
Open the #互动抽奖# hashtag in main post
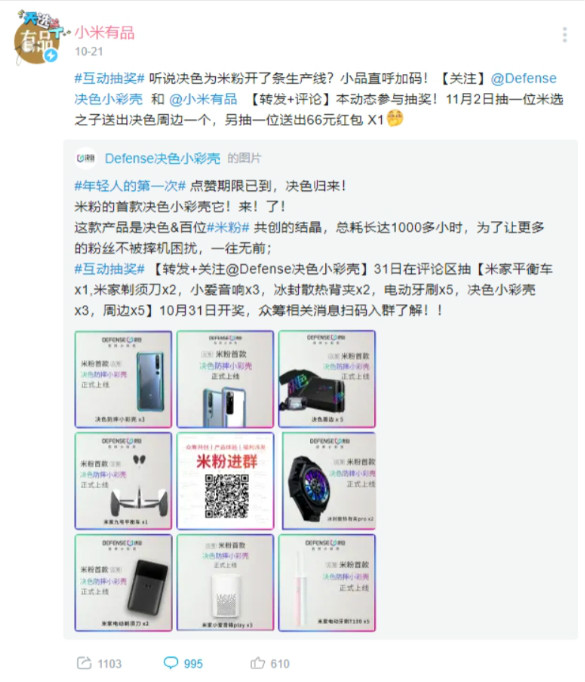click(110, 78)
